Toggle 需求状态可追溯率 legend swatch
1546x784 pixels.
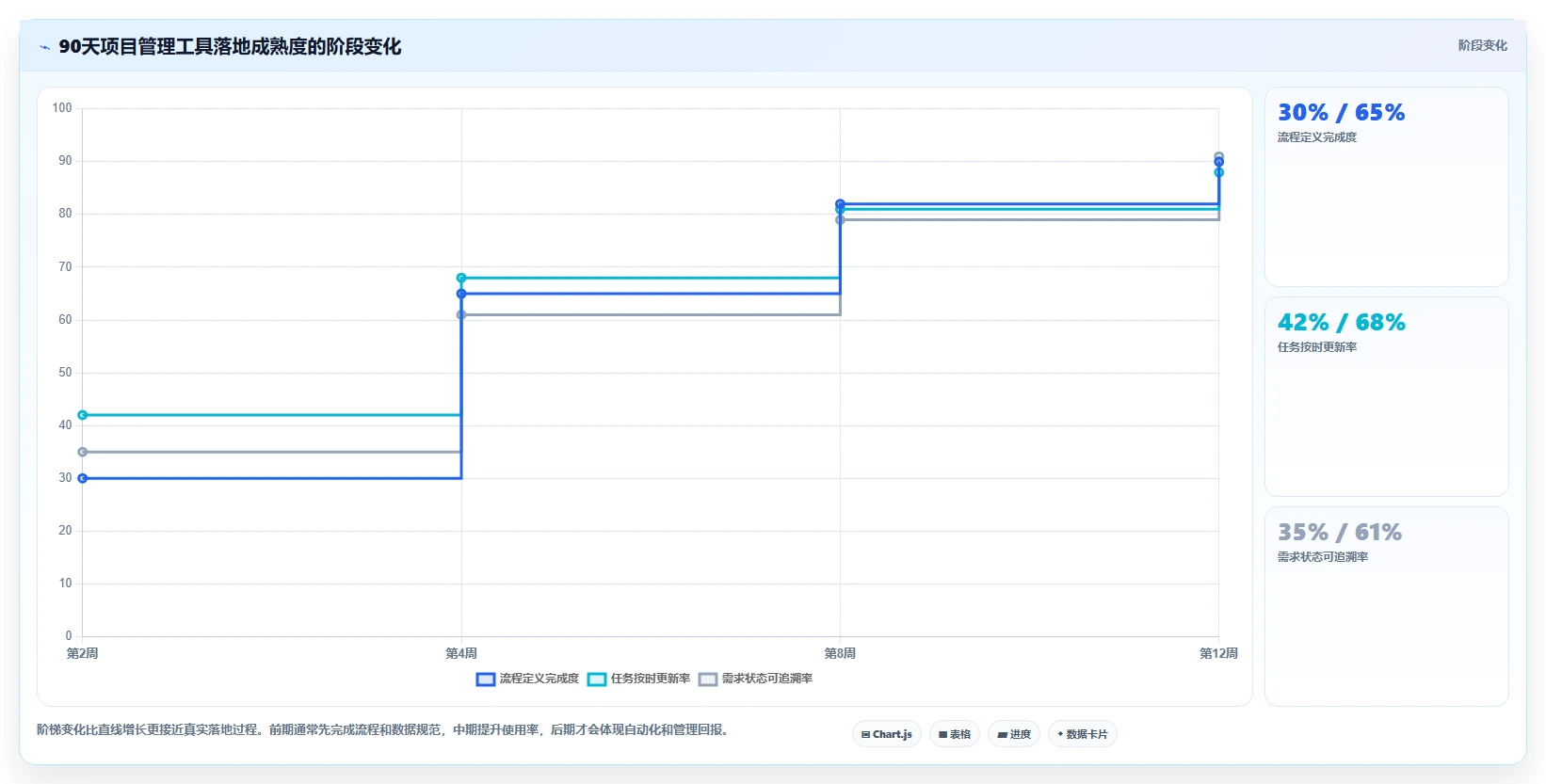point(708,680)
